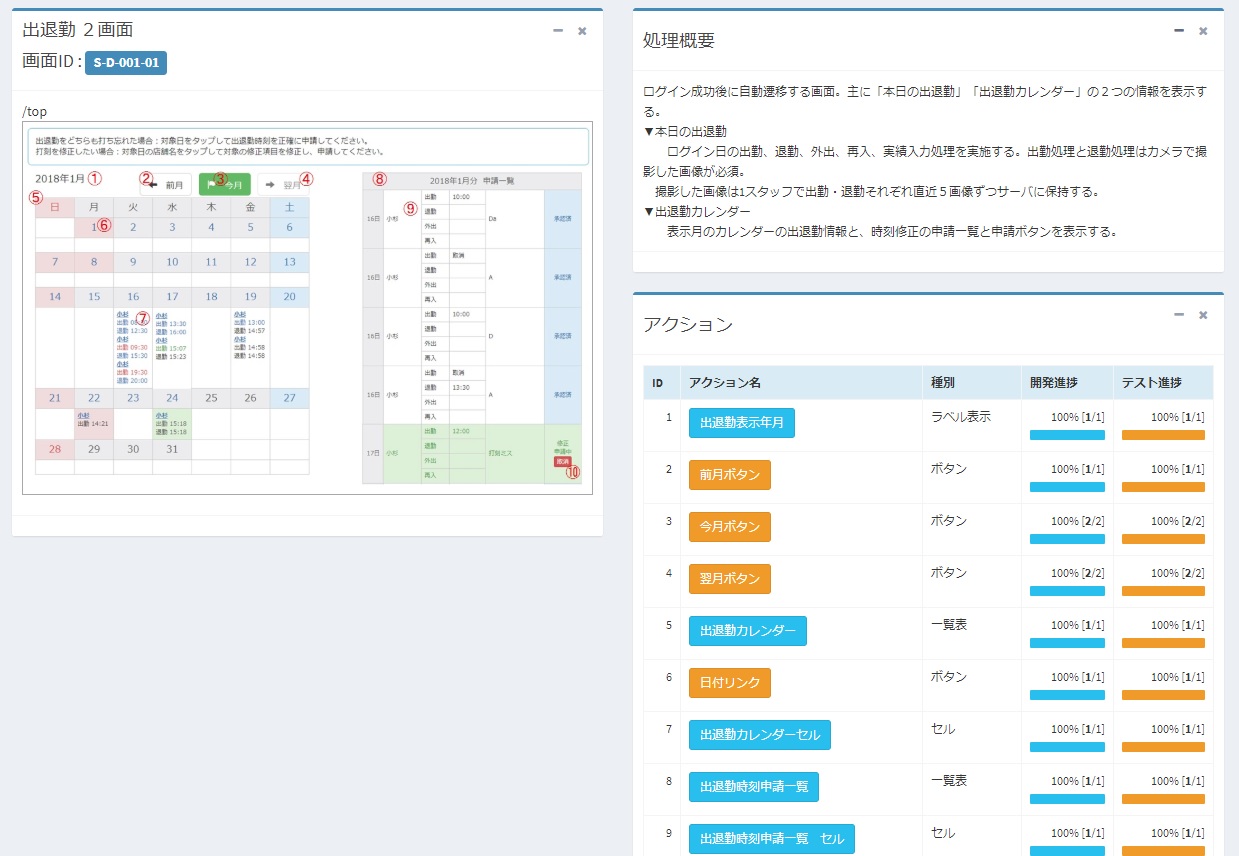This screenshot has height=856, width=1239.
Task: Click the 出退勤時刻申請一覧 action button
Action: point(753,787)
